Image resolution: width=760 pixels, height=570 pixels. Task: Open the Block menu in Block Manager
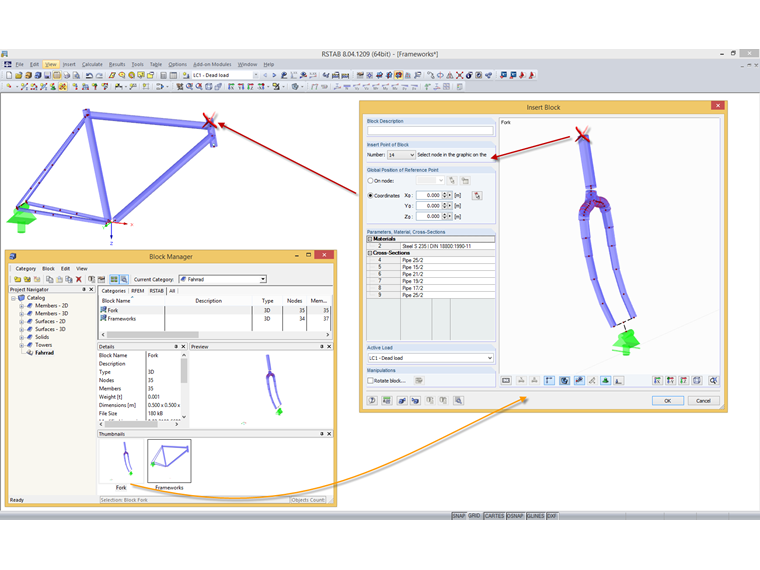48,269
